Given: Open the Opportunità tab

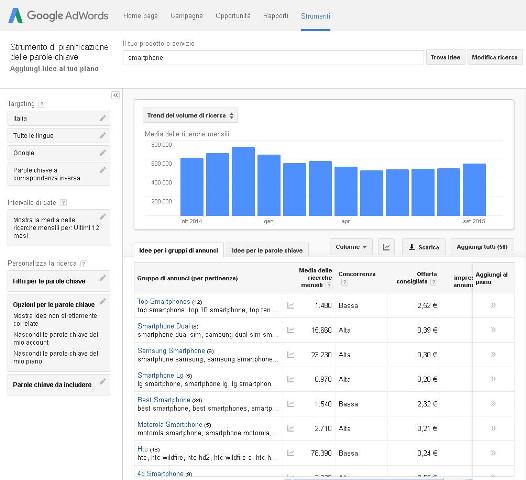Looking at the screenshot, I should point(233,16).
